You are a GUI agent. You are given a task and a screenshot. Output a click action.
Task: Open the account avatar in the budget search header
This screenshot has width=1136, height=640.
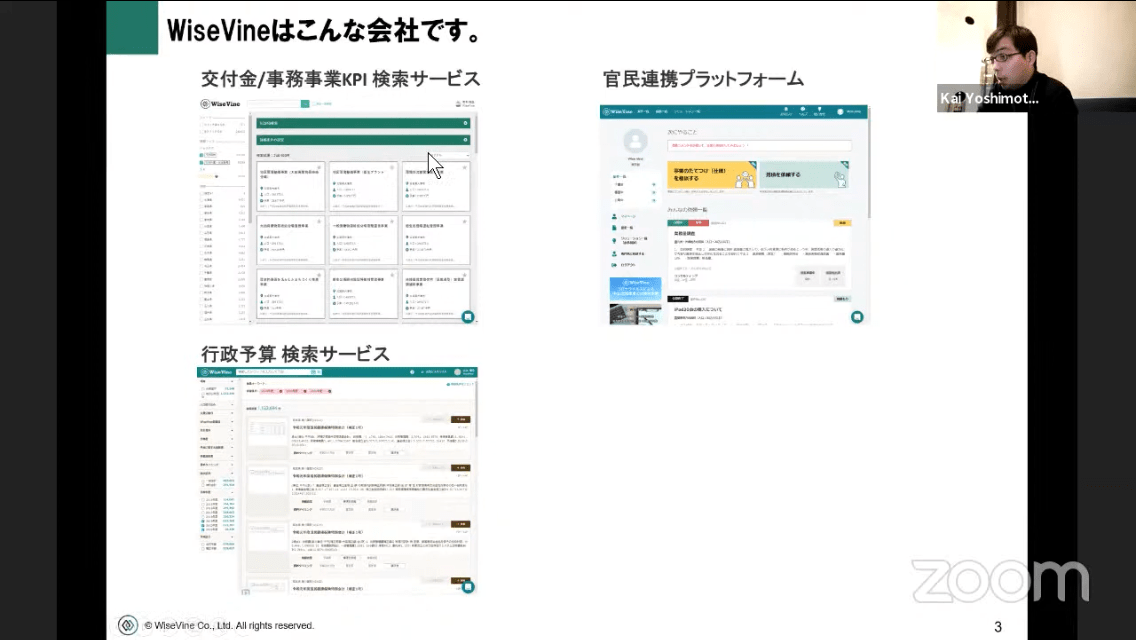click(457, 372)
